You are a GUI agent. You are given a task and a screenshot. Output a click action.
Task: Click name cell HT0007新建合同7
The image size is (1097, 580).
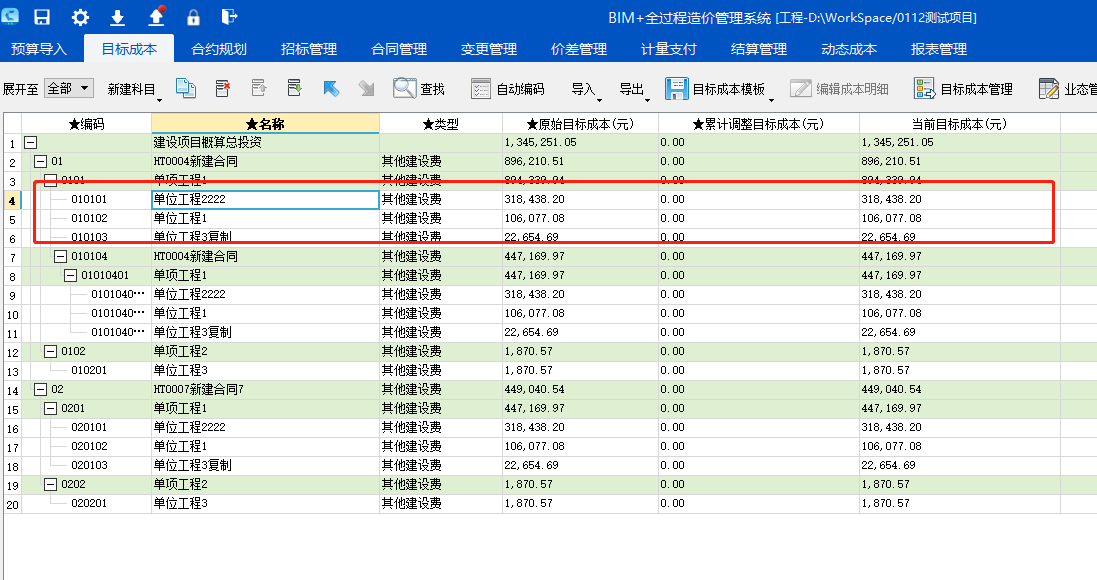click(x=265, y=389)
